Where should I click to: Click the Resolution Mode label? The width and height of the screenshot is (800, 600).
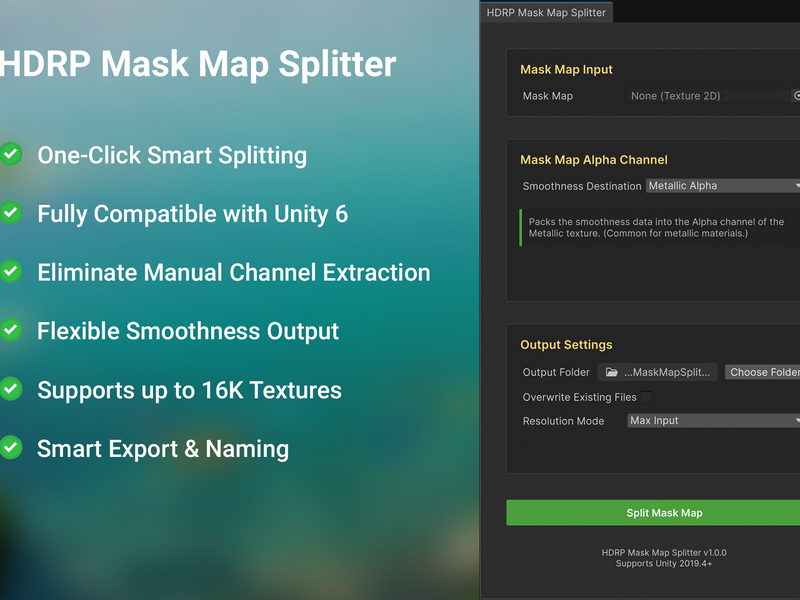(x=563, y=421)
